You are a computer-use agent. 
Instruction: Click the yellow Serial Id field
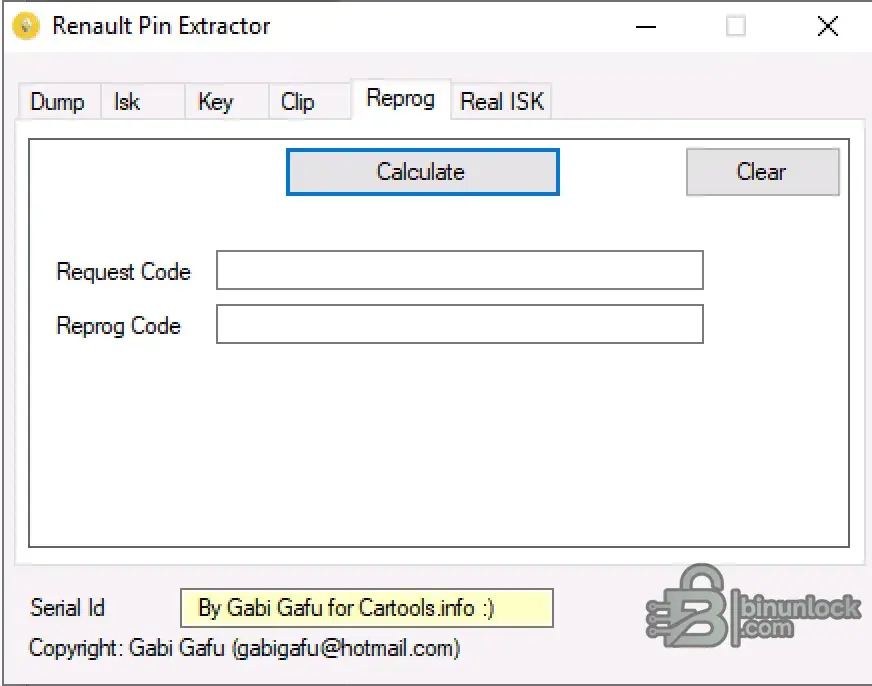366,608
